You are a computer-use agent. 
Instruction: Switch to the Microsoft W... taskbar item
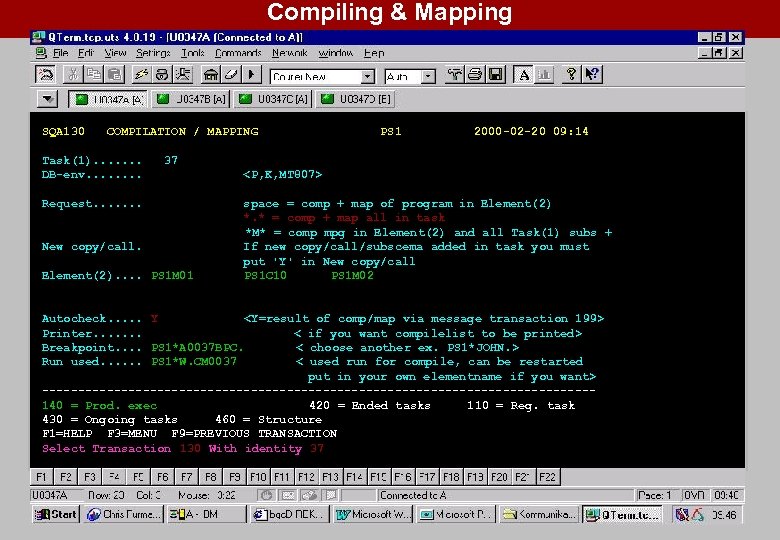373,515
